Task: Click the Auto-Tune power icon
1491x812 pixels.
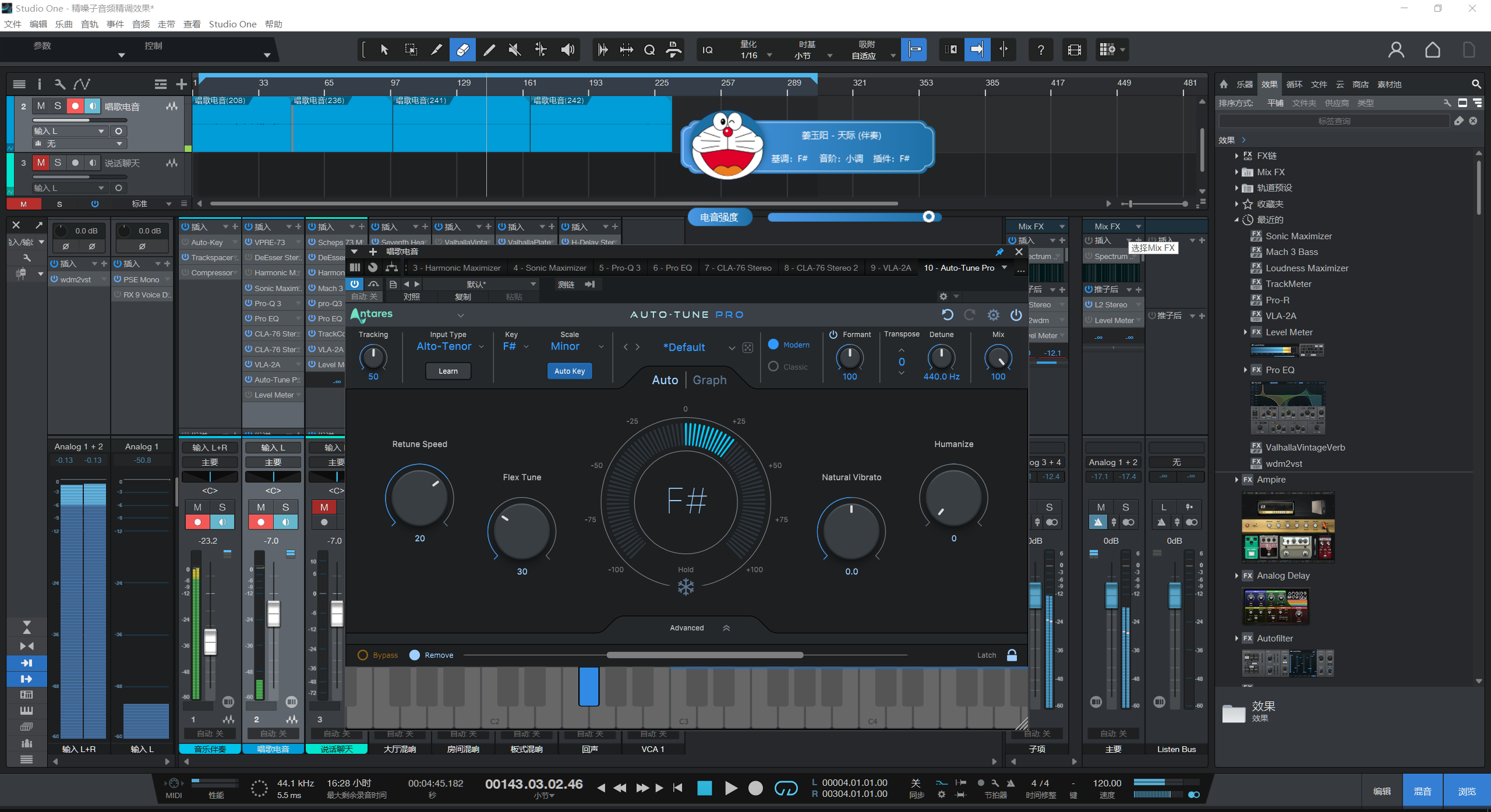Action: (x=1016, y=315)
